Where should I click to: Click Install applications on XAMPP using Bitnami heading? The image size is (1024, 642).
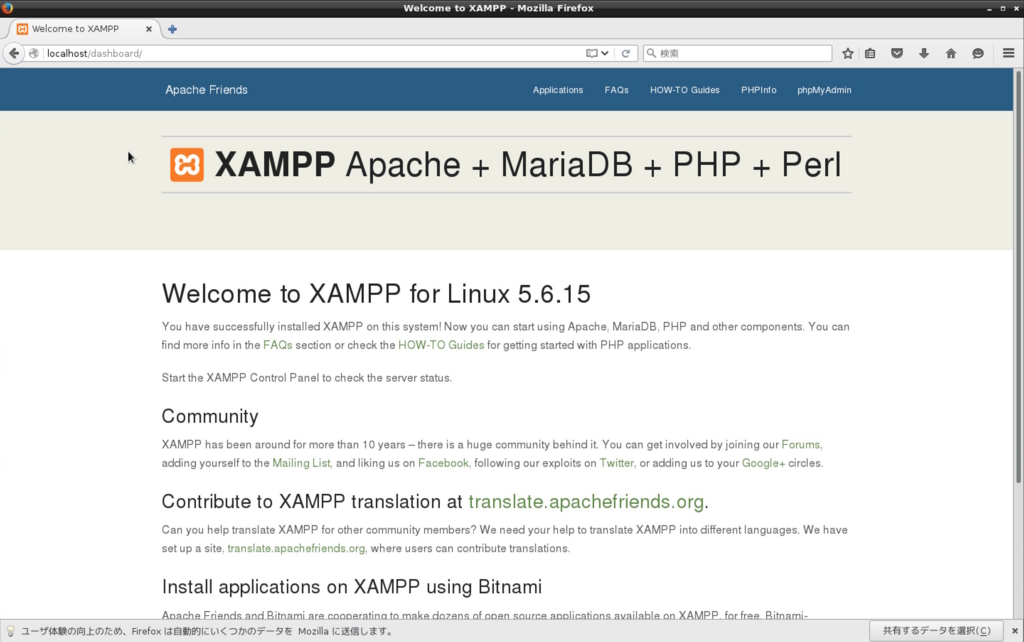coord(351,586)
